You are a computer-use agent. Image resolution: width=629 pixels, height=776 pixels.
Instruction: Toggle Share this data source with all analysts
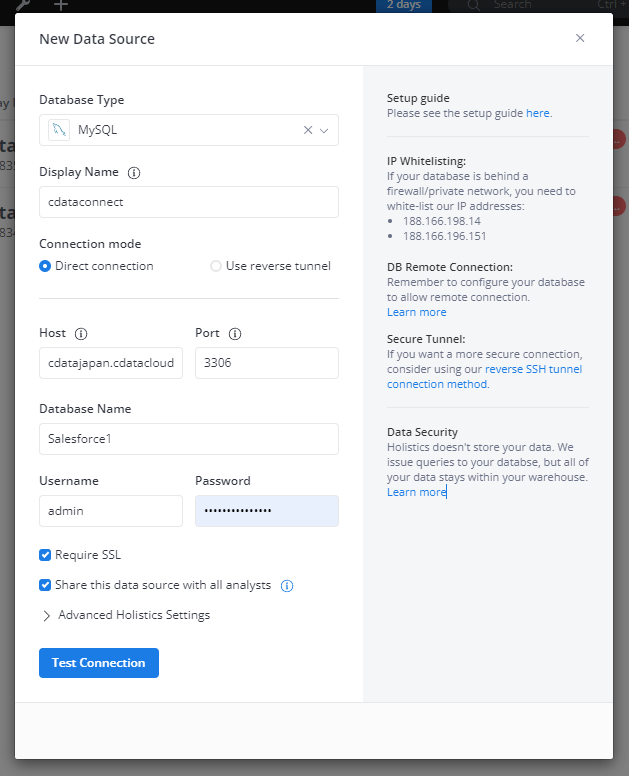tap(45, 585)
